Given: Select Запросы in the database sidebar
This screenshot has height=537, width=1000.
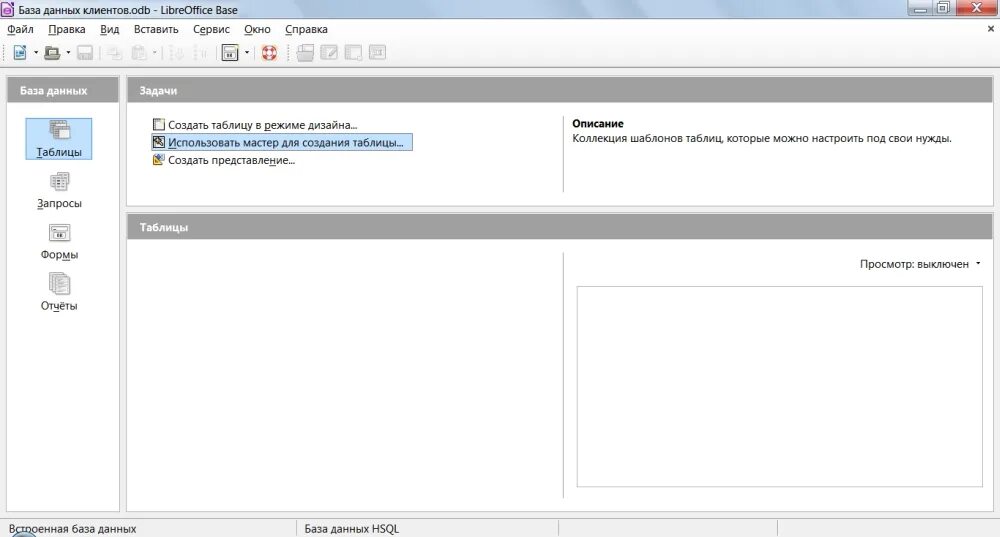Looking at the screenshot, I should 59,190.
